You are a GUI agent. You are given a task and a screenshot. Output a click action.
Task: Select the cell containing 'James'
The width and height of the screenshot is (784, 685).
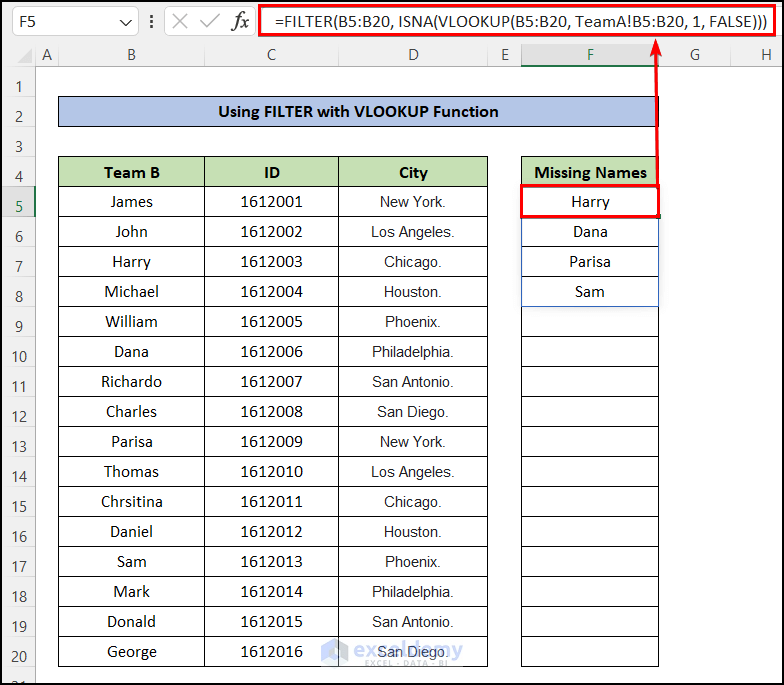click(x=132, y=202)
